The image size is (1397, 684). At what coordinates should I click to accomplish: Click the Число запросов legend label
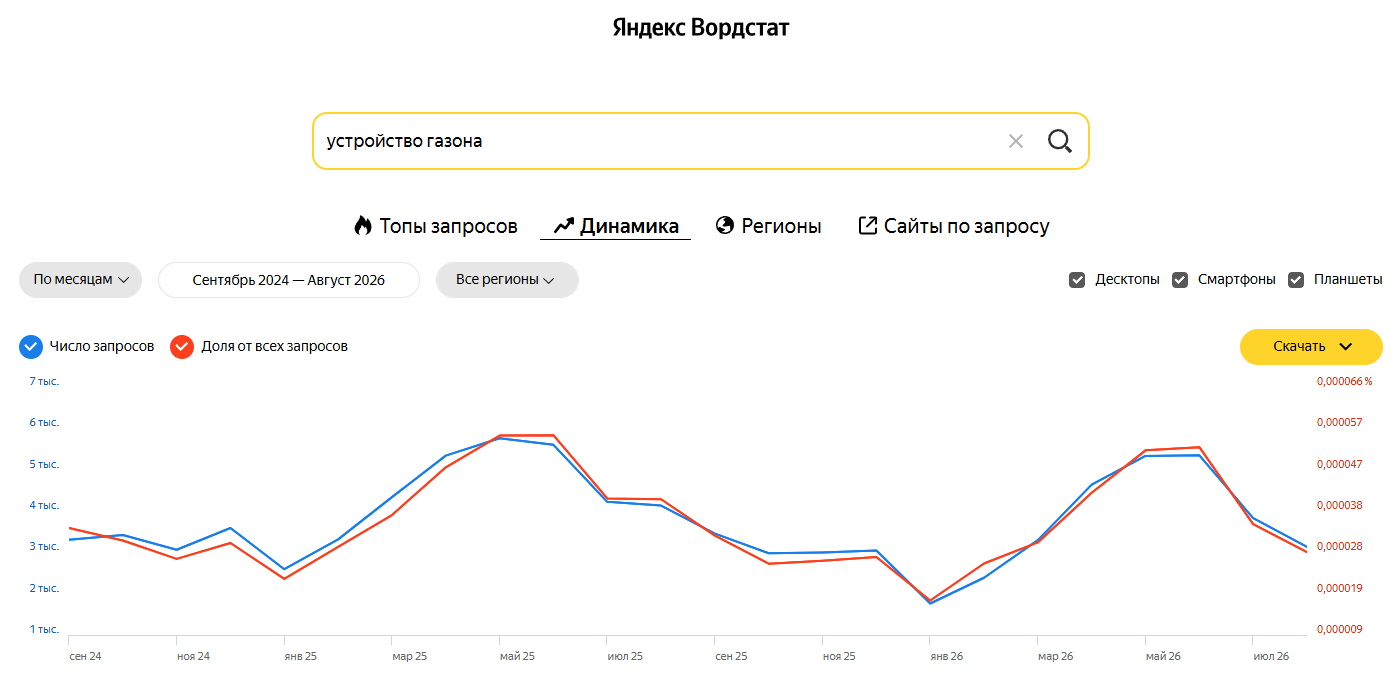(x=102, y=347)
